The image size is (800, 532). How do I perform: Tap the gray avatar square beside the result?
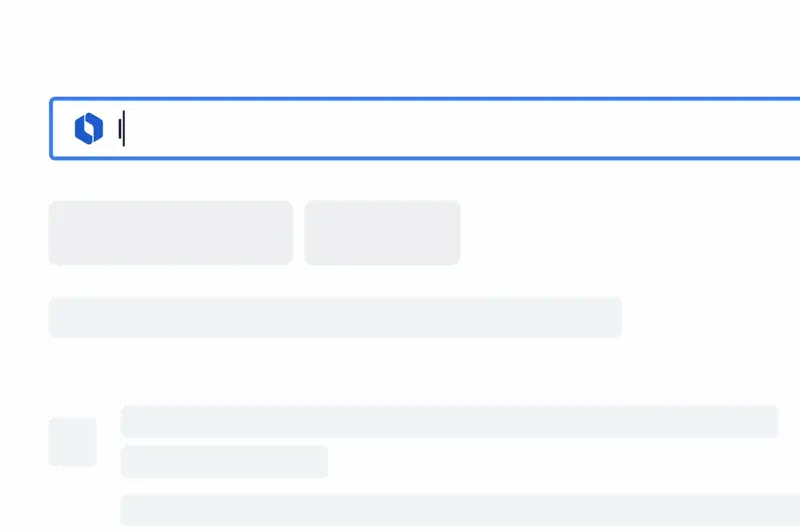(x=73, y=442)
